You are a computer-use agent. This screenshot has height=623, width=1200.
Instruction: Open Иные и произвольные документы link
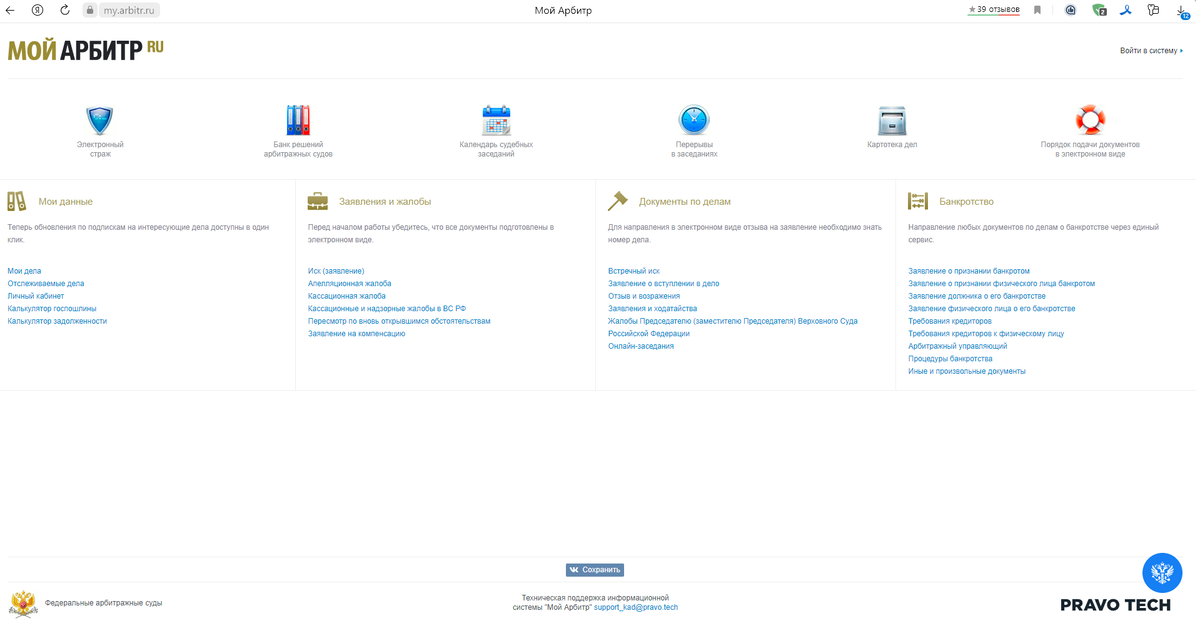967,371
